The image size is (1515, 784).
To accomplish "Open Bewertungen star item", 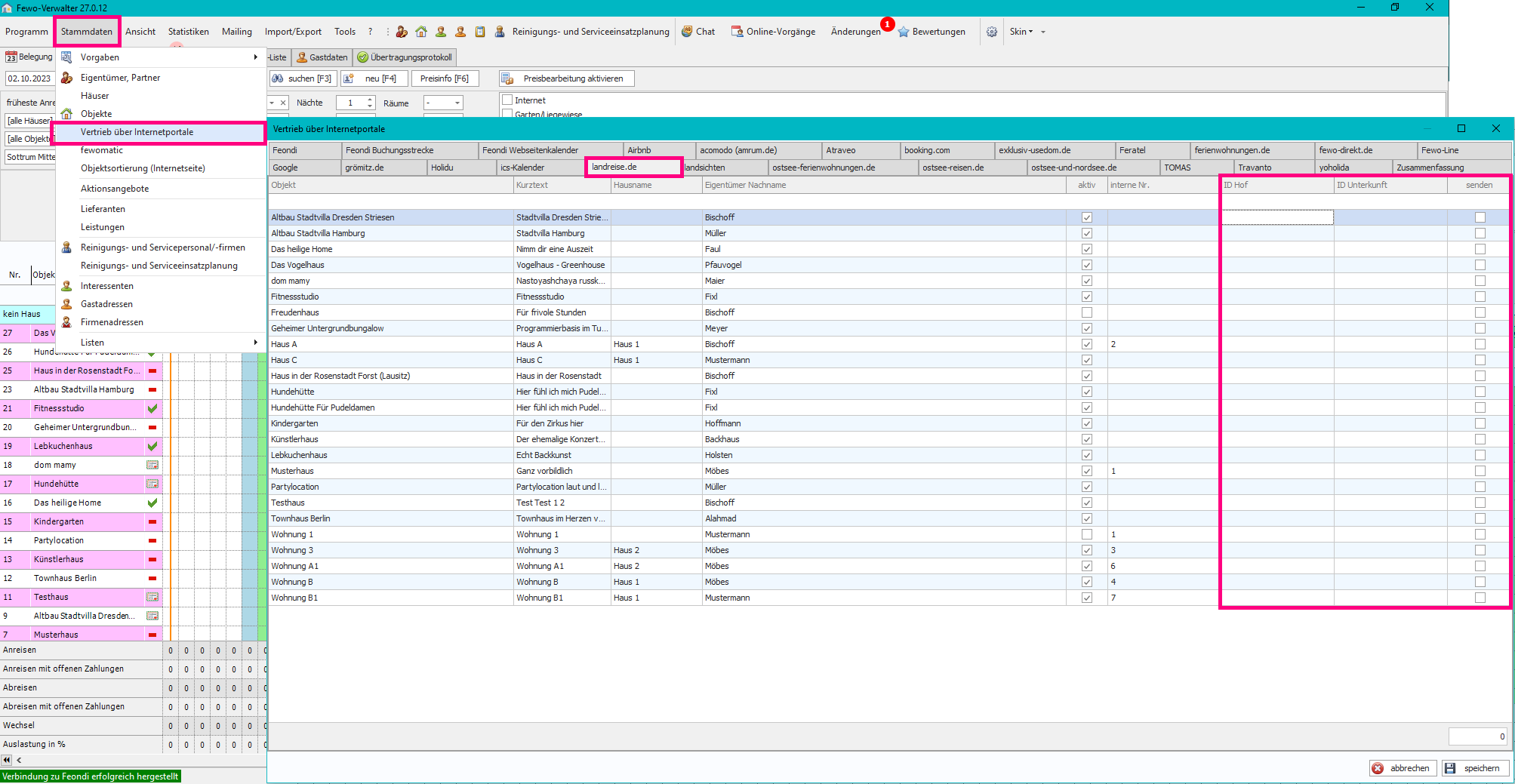I will click(931, 32).
